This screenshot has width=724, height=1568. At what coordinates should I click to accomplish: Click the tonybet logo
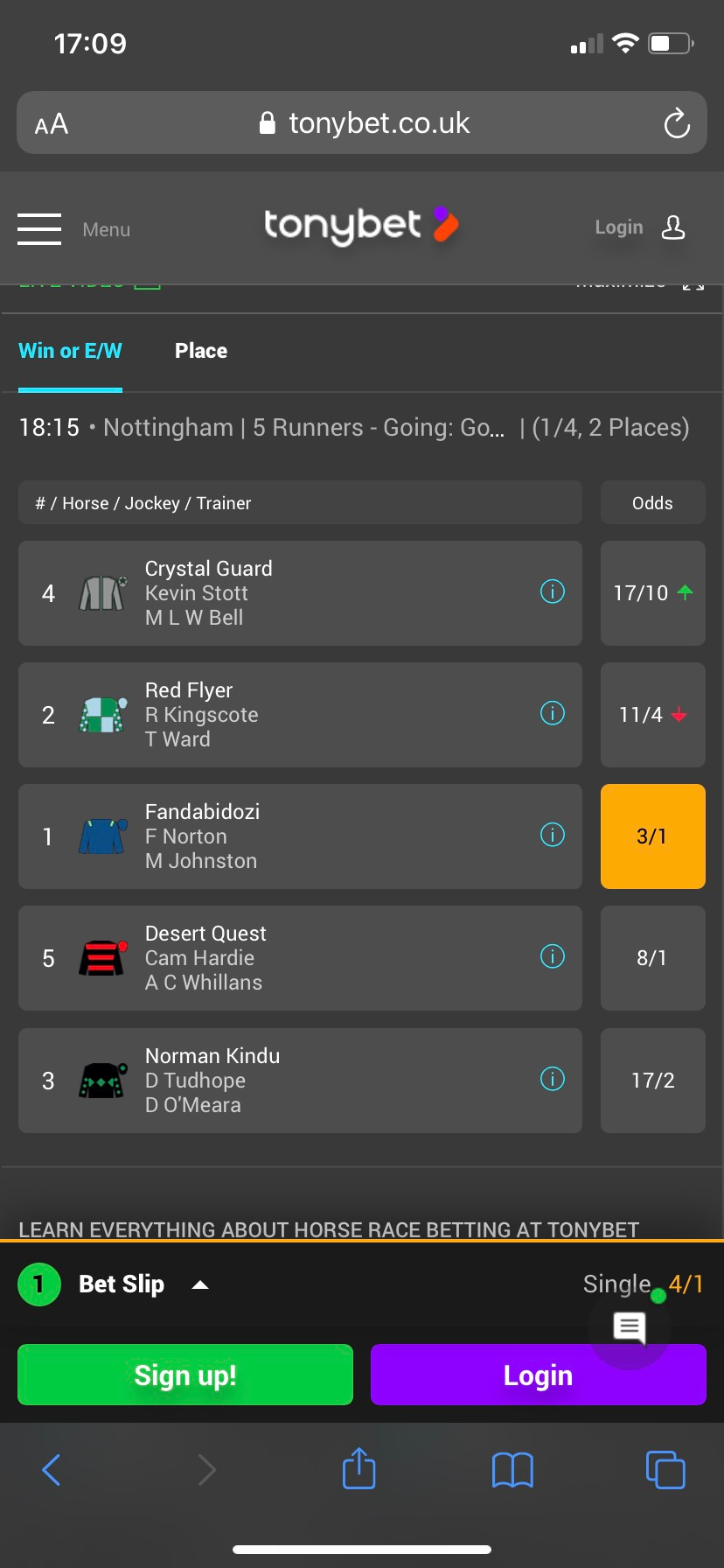[360, 228]
